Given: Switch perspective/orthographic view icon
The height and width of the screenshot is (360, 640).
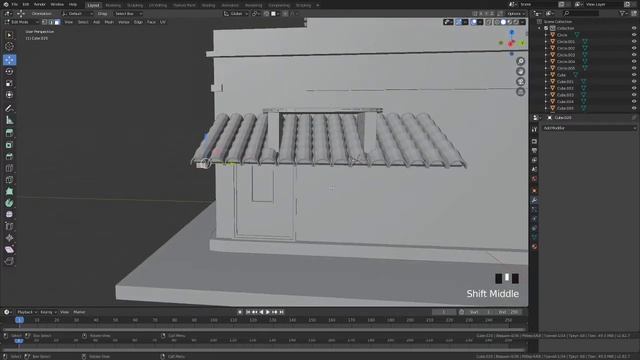Looking at the screenshot, I should (x=520, y=92).
